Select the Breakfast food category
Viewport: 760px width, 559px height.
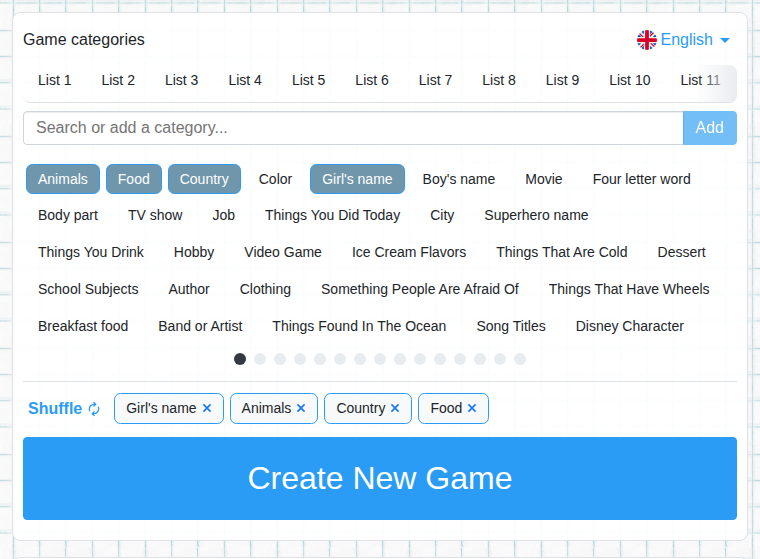coord(83,326)
